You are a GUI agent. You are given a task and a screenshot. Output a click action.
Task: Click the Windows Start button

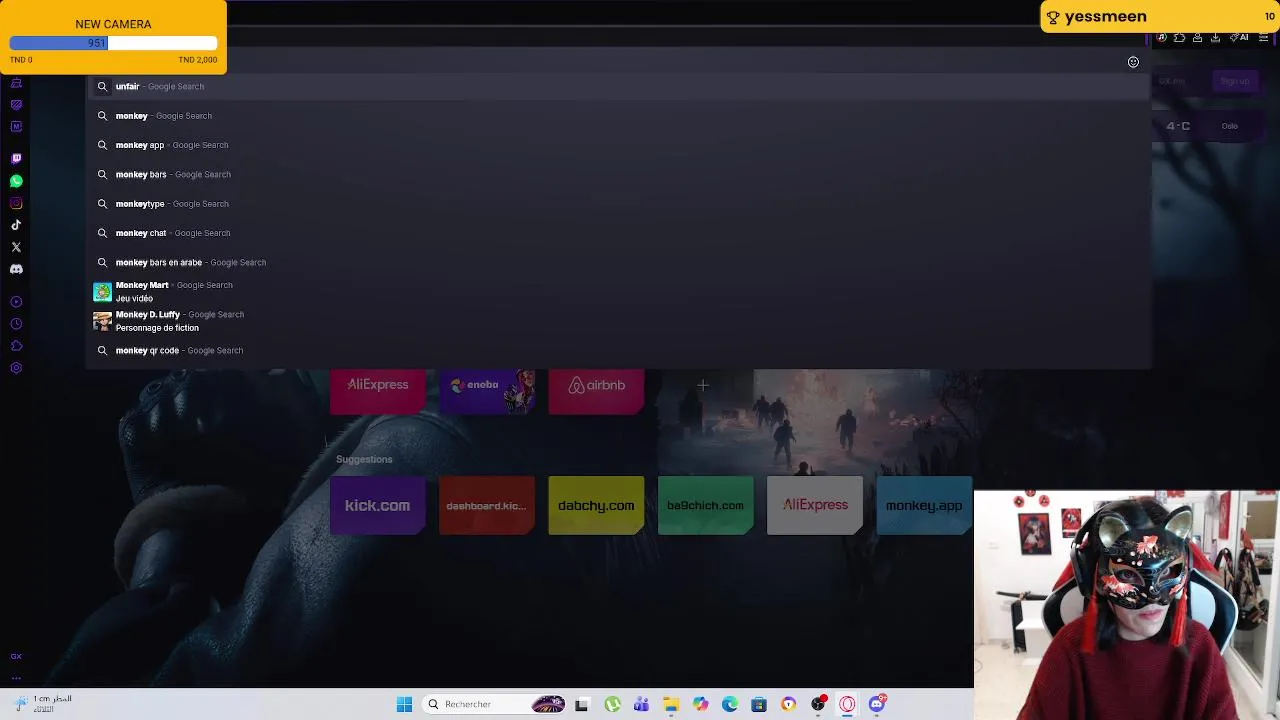[404, 705]
